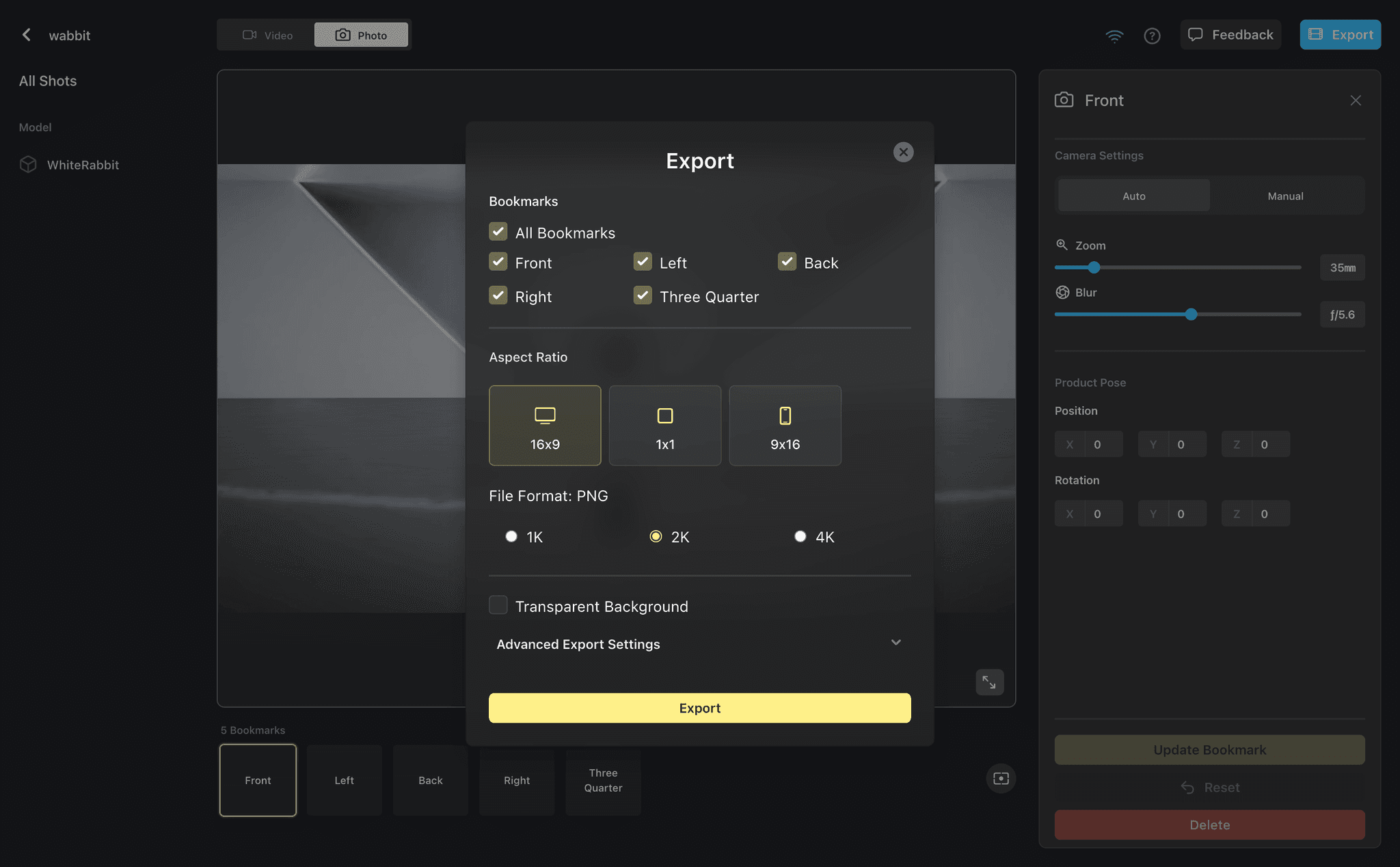Click the feedback chat icon

(1196, 34)
